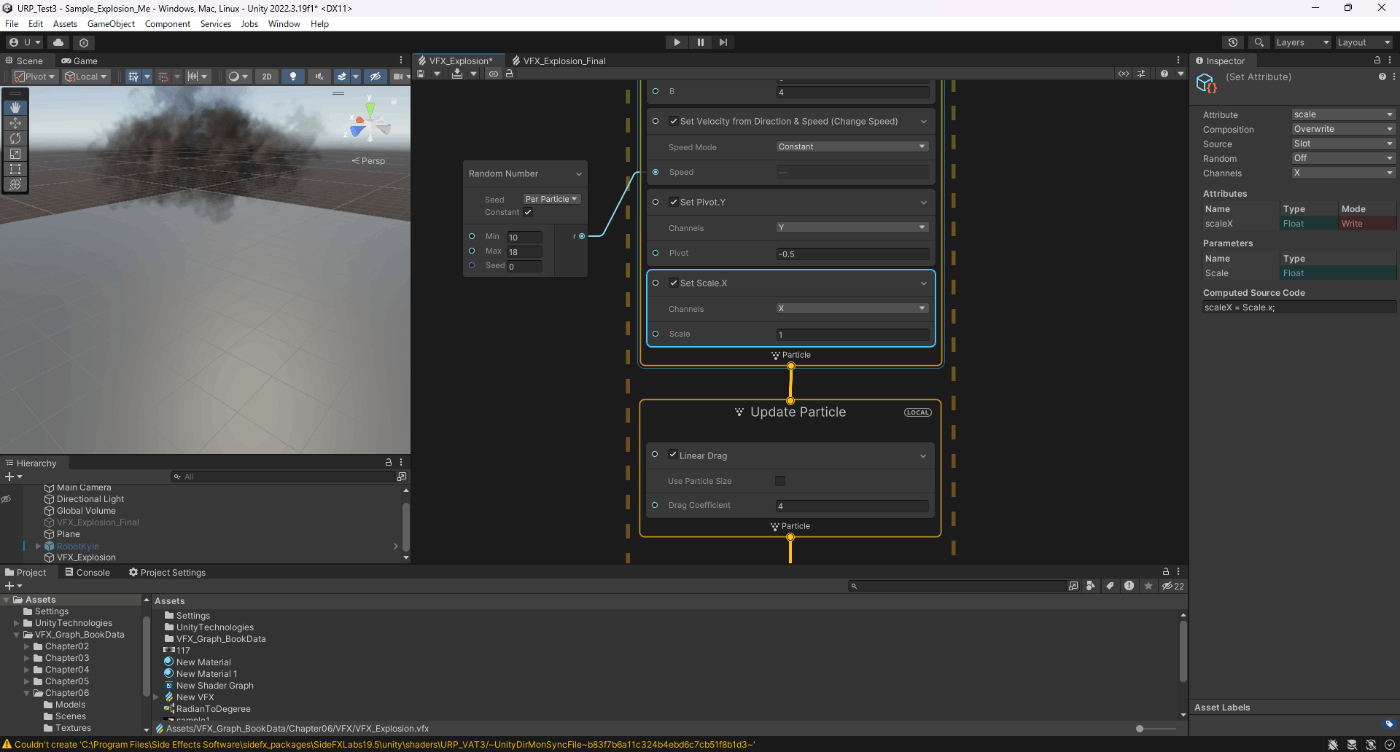Open the Component menu

click(x=168, y=23)
